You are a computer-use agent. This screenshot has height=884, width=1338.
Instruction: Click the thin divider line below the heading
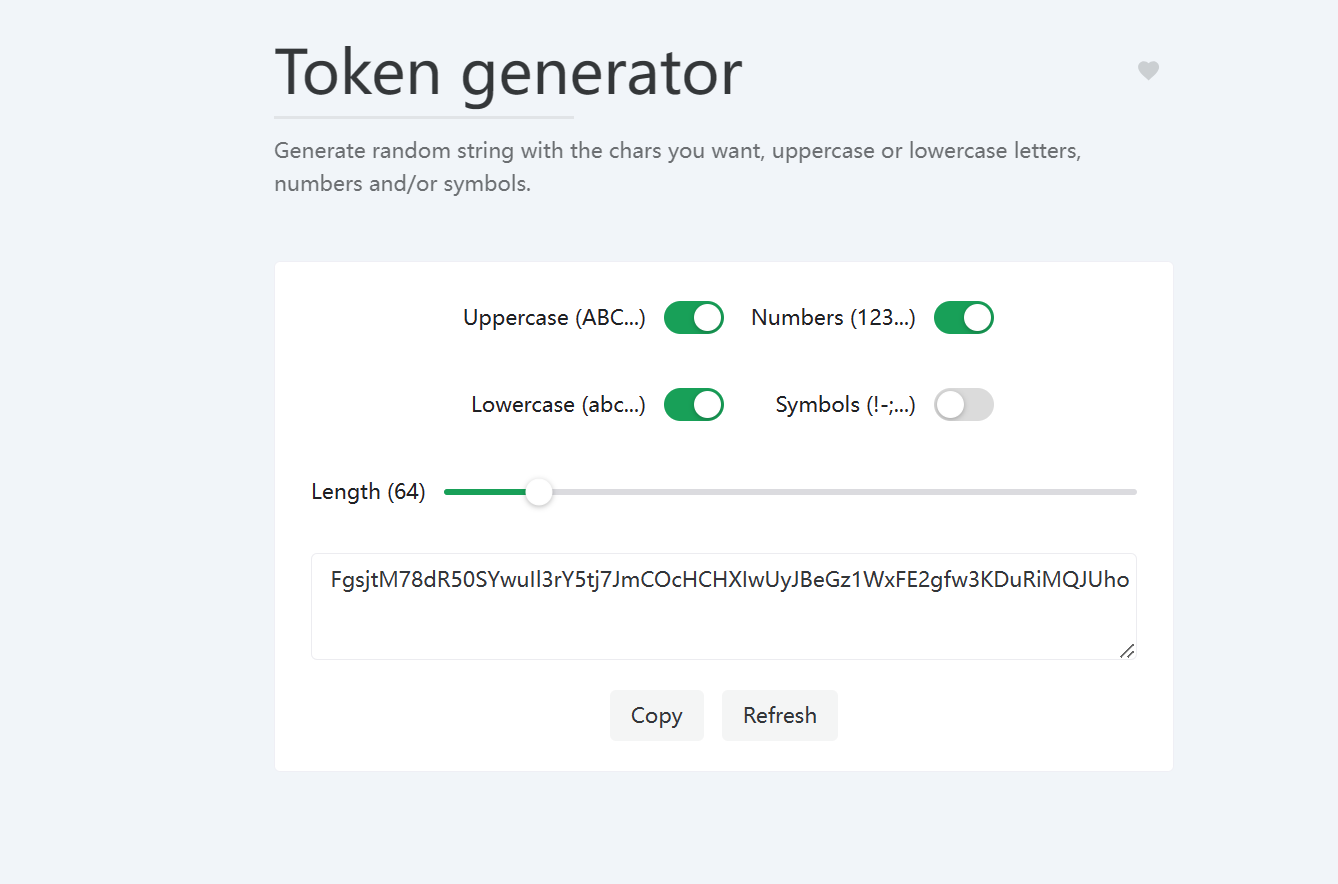click(424, 117)
